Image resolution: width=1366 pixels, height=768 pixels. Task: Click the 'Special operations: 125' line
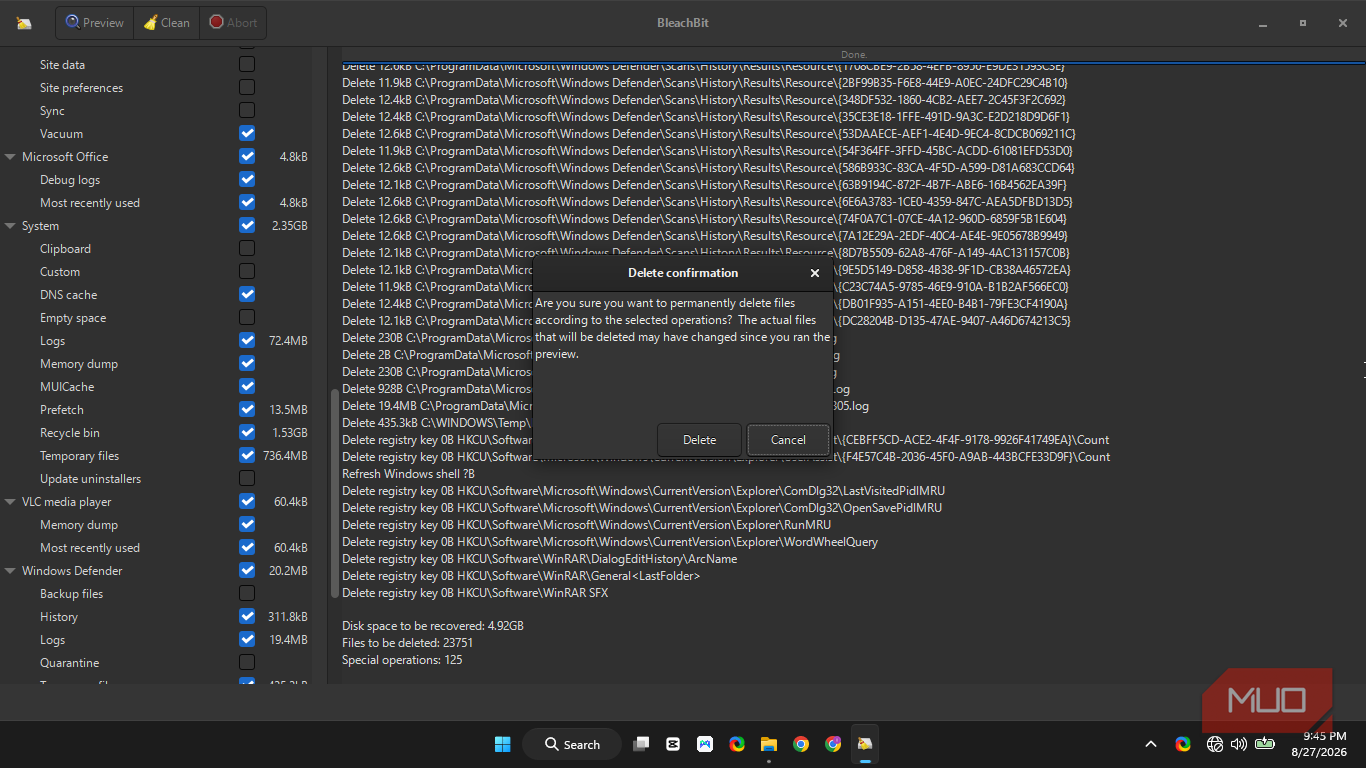[x=402, y=660]
